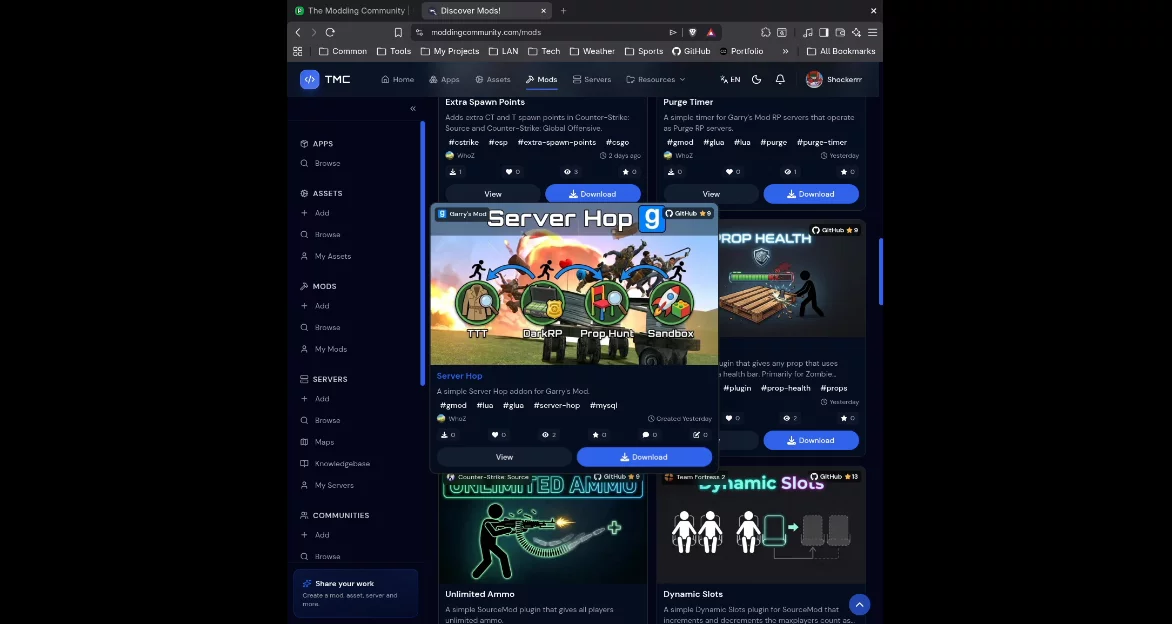Collapse the sidebar with the double chevron
Viewport: 1172px width, 624px height.
click(413, 109)
